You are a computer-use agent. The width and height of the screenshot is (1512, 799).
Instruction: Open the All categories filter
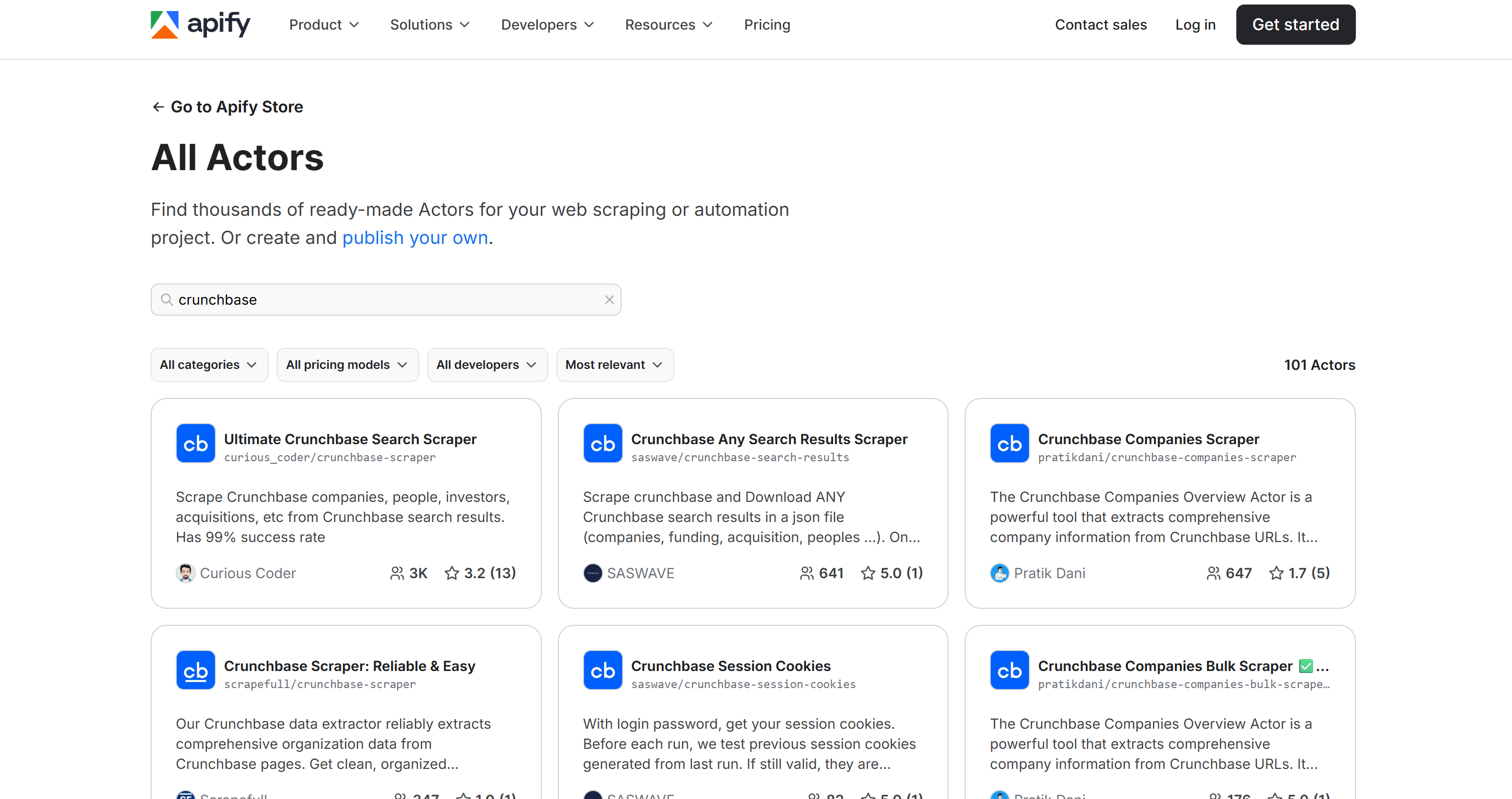point(209,364)
